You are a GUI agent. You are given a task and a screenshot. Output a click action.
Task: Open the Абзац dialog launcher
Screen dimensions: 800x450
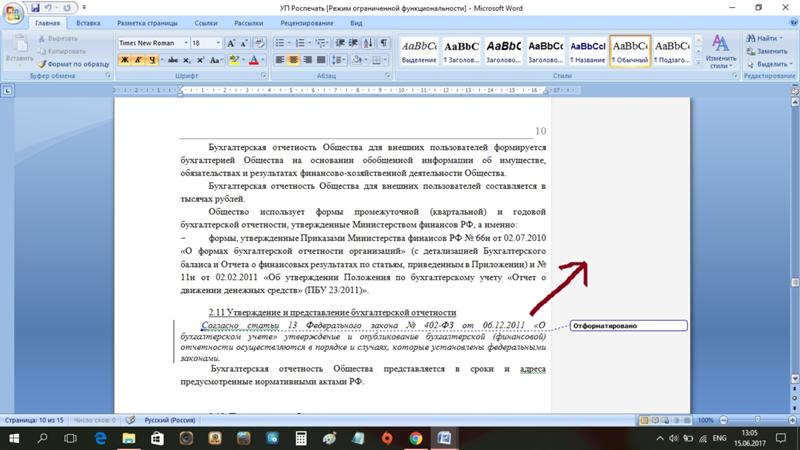(388, 76)
